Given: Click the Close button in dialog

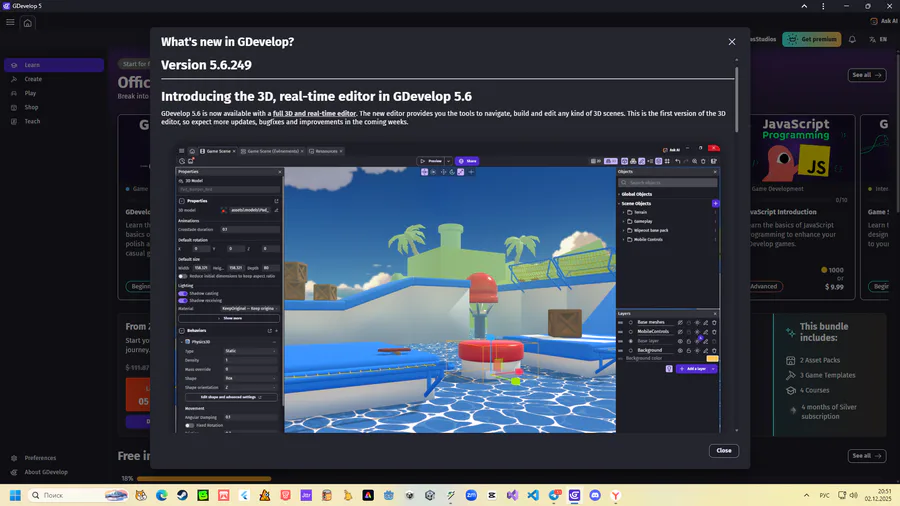Looking at the screenshot, I should click(723, 450).
